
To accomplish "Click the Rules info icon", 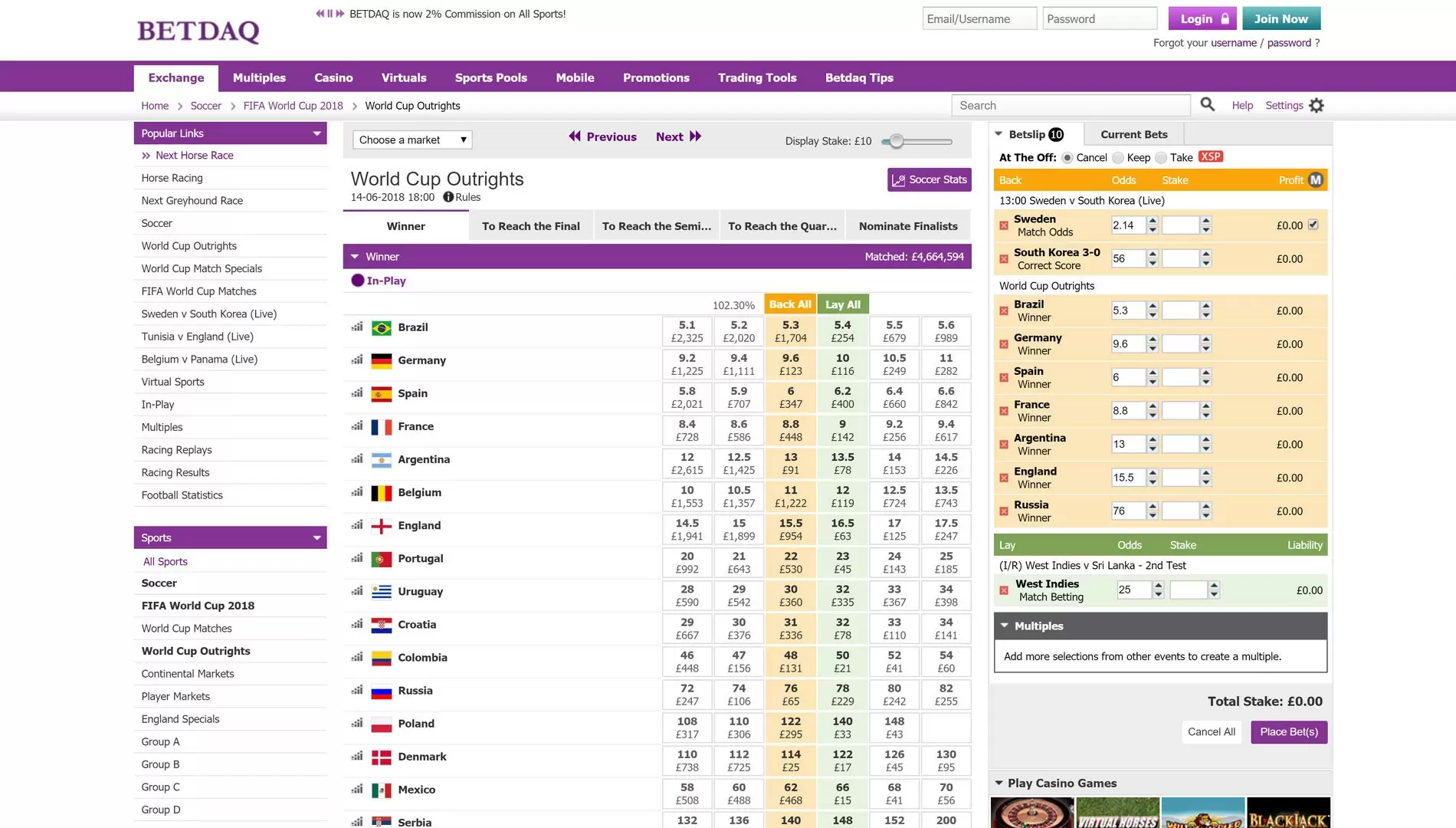I will 448,197.
